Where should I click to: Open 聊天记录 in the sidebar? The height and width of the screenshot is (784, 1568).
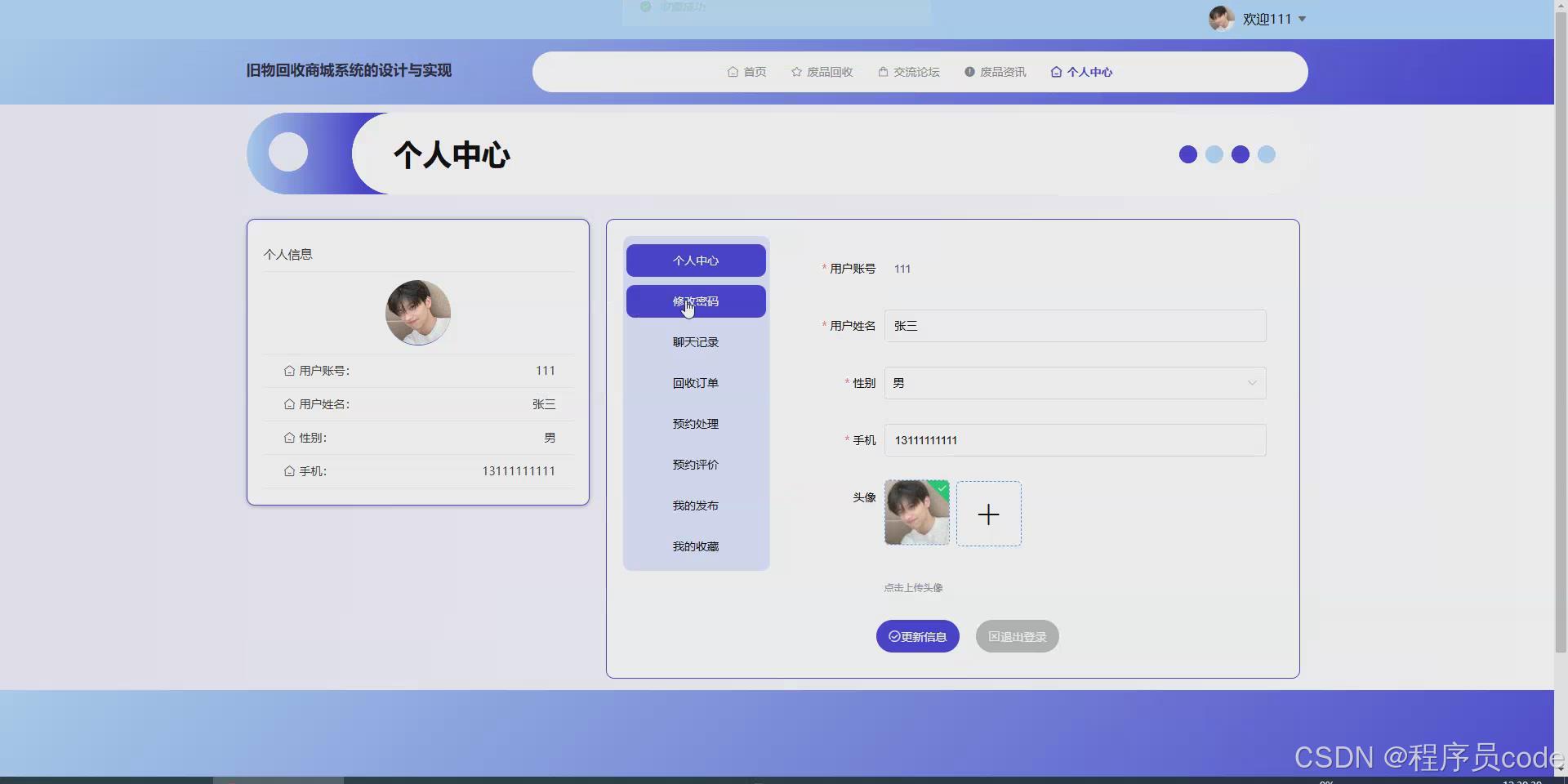point(696,342)
